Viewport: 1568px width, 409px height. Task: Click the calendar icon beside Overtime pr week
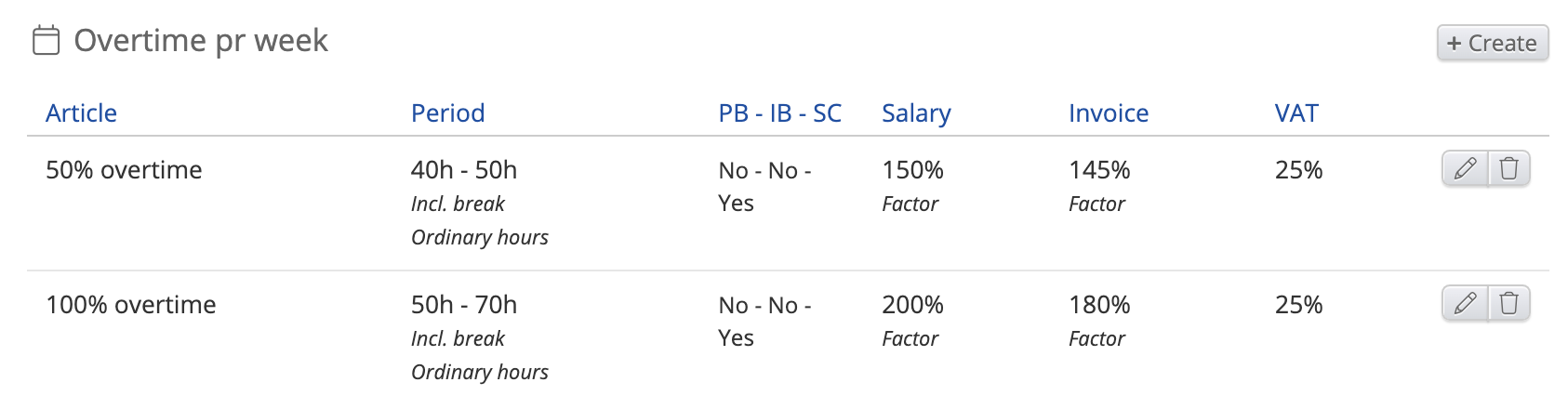46,41
